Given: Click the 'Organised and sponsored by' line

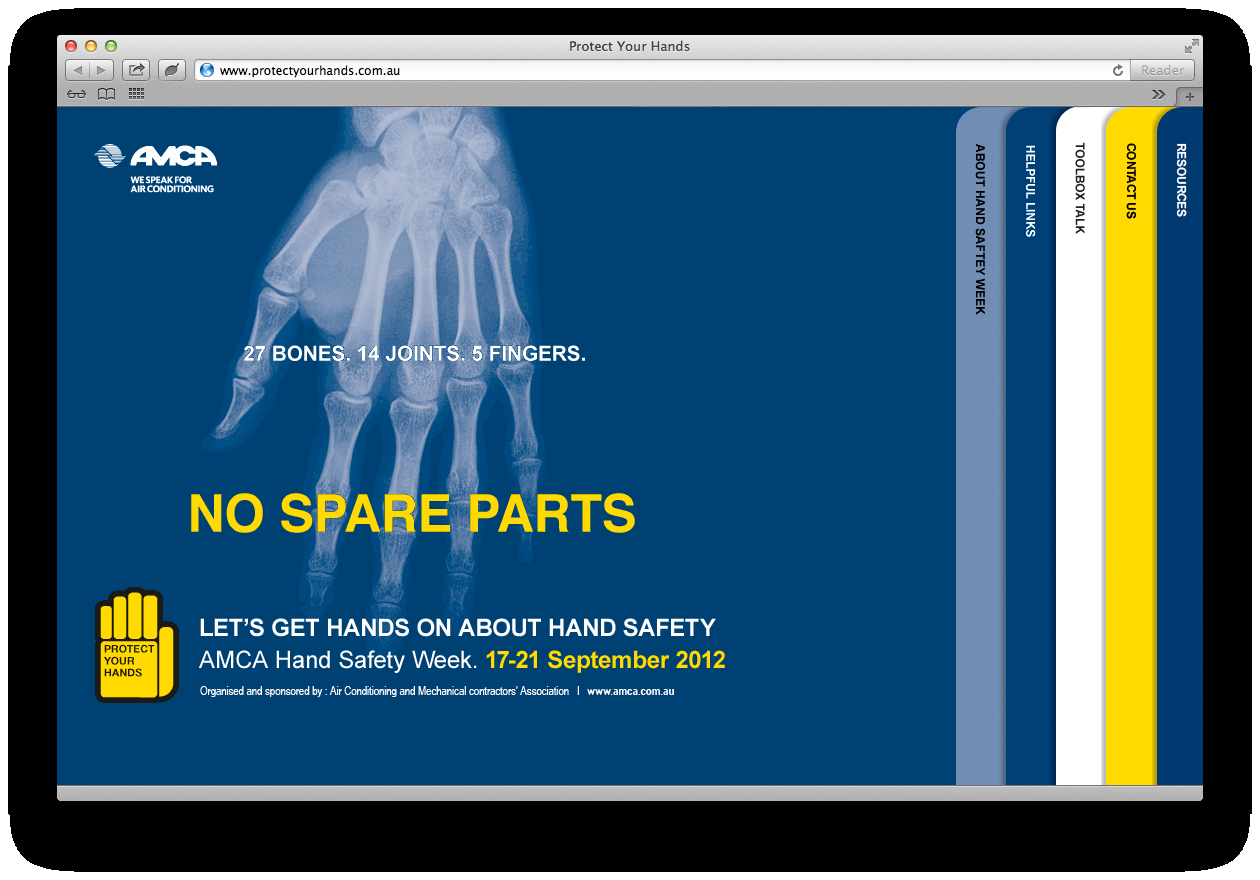Looking at the screenshot, I should 384,691.
